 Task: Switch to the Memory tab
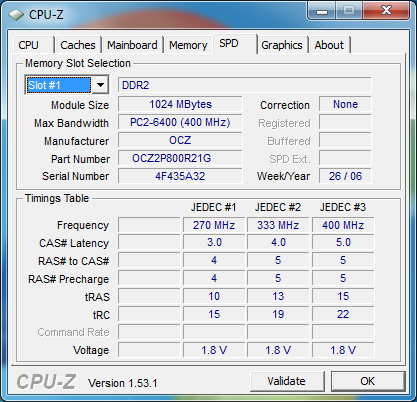[188, 45]
